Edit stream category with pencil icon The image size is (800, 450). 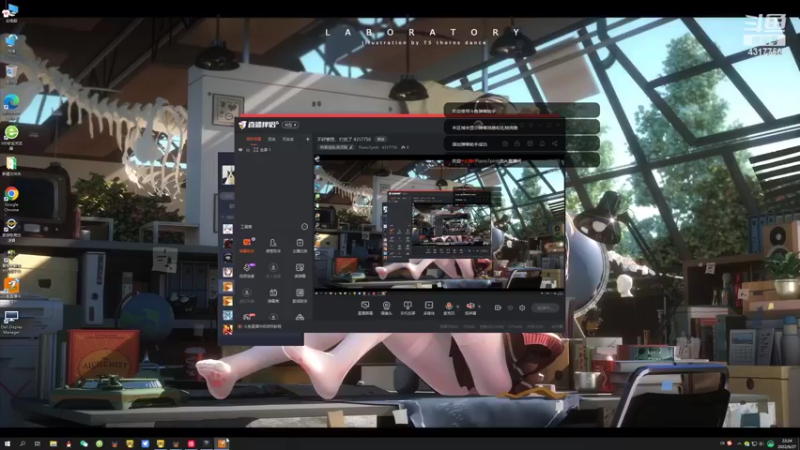click(x=351, y=147)
